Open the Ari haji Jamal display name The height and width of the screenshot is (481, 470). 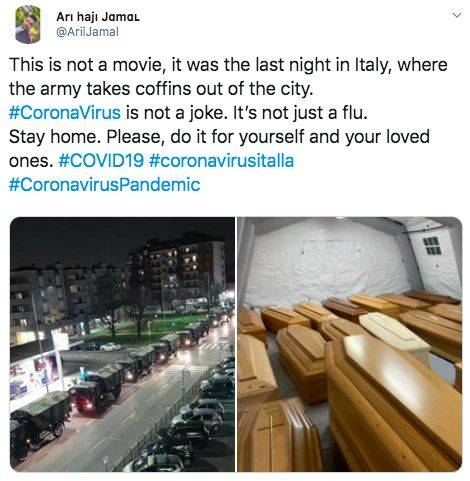(98, 17)
